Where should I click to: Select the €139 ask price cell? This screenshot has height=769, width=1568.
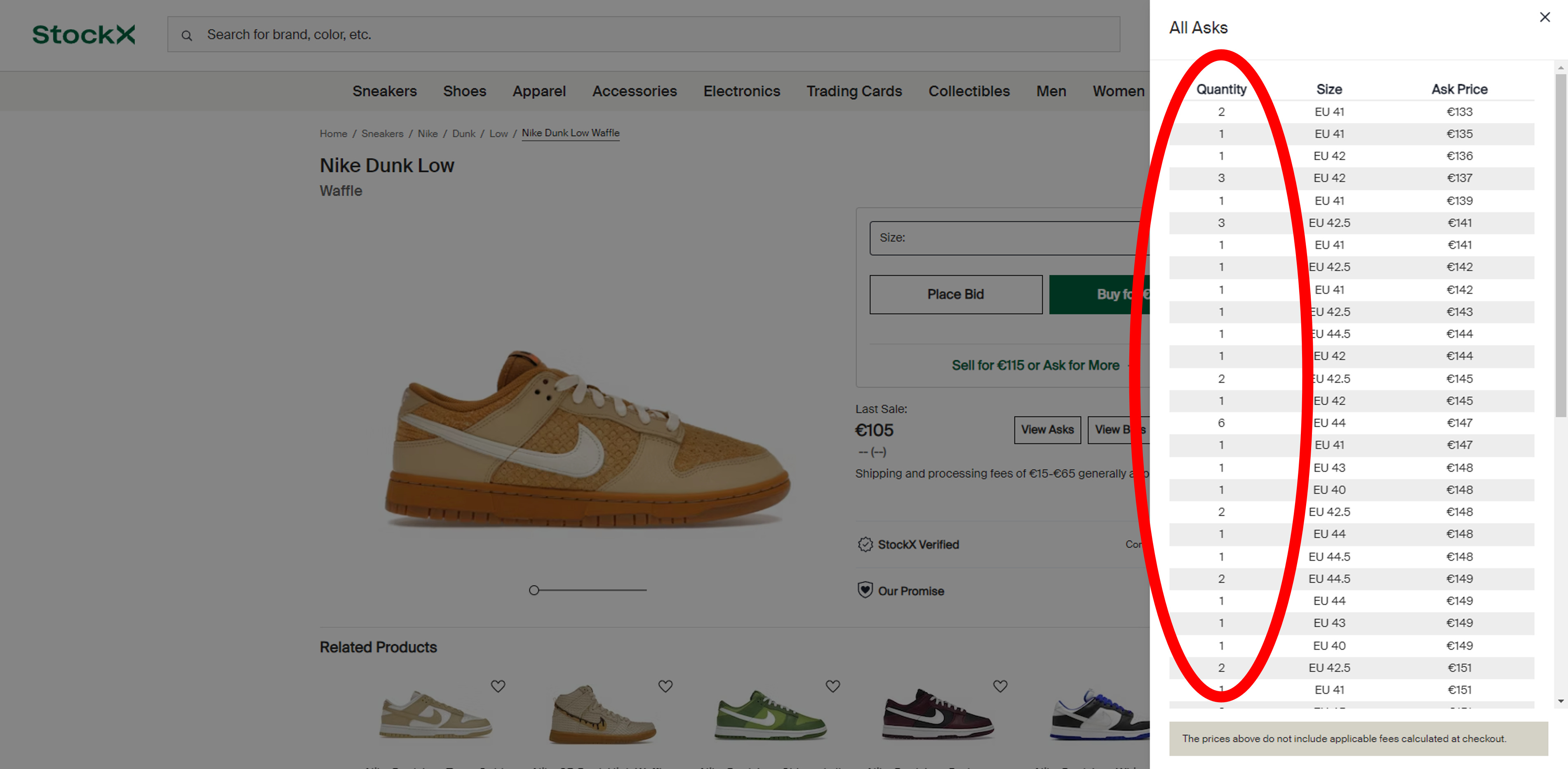[x=1459, y=201]
